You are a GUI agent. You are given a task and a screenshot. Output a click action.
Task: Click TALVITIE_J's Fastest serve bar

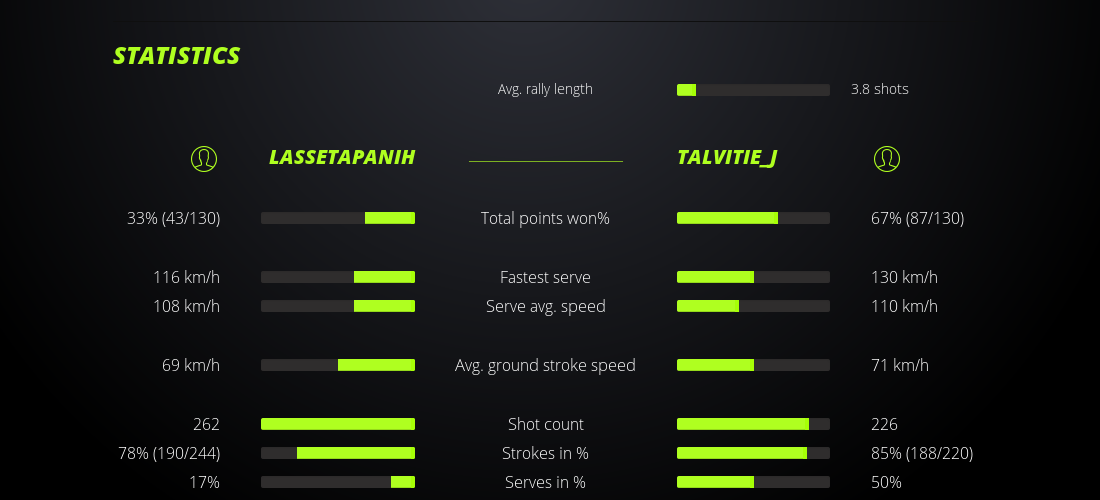tap(753, 277)
